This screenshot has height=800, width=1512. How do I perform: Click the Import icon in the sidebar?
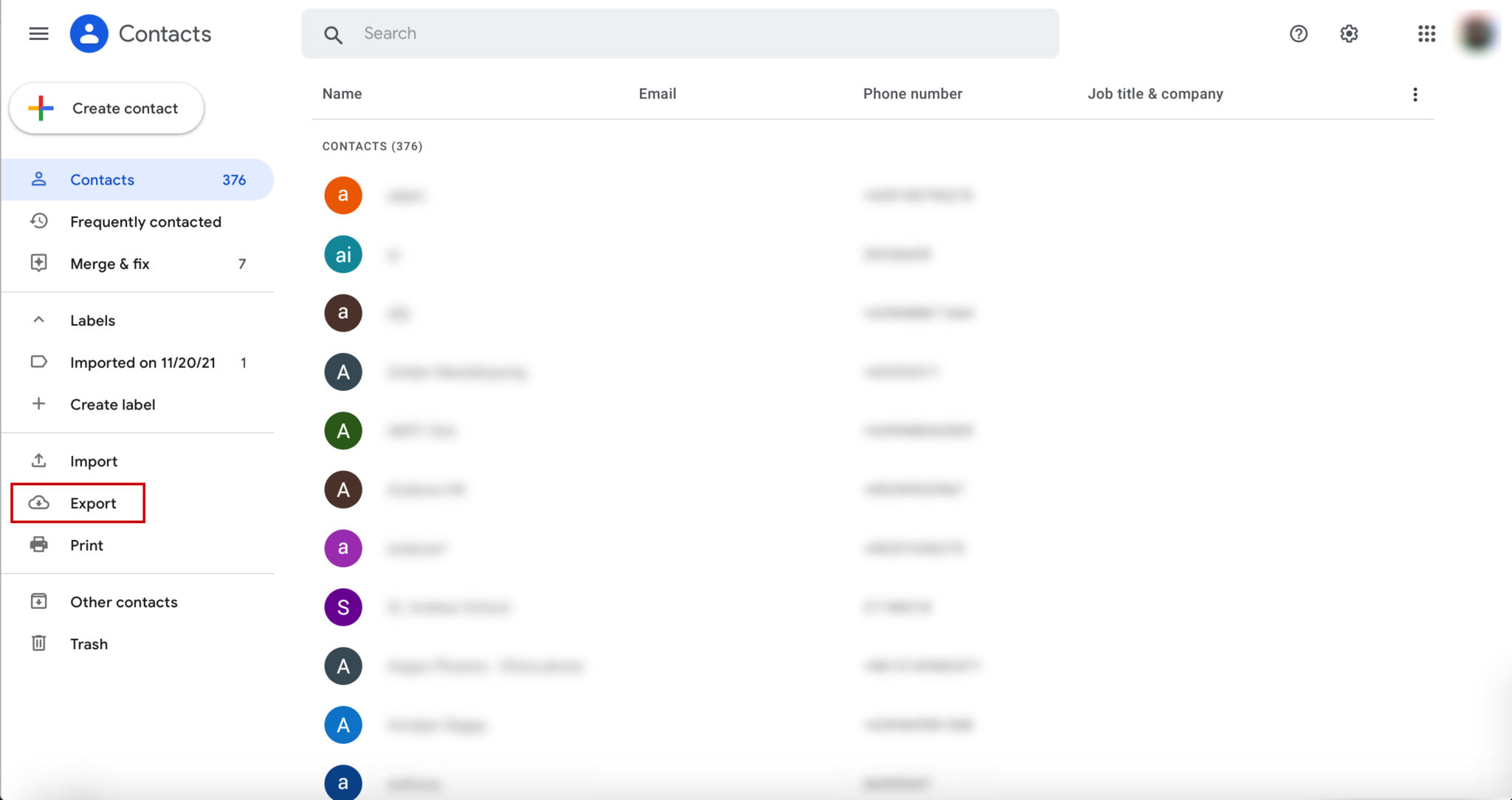pos(39,460)
